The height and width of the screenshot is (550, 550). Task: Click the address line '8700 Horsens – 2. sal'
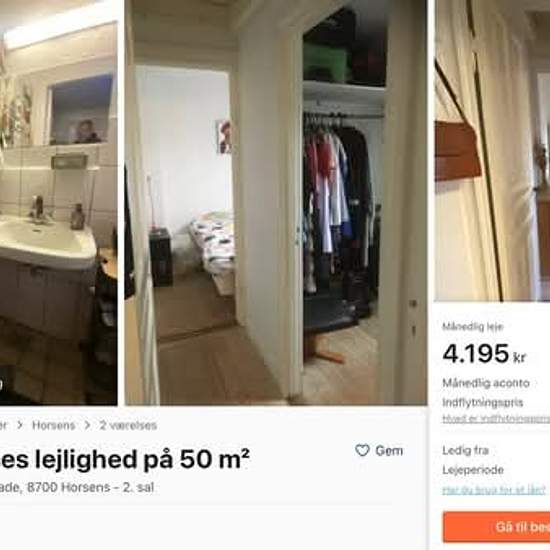(90, 487)
